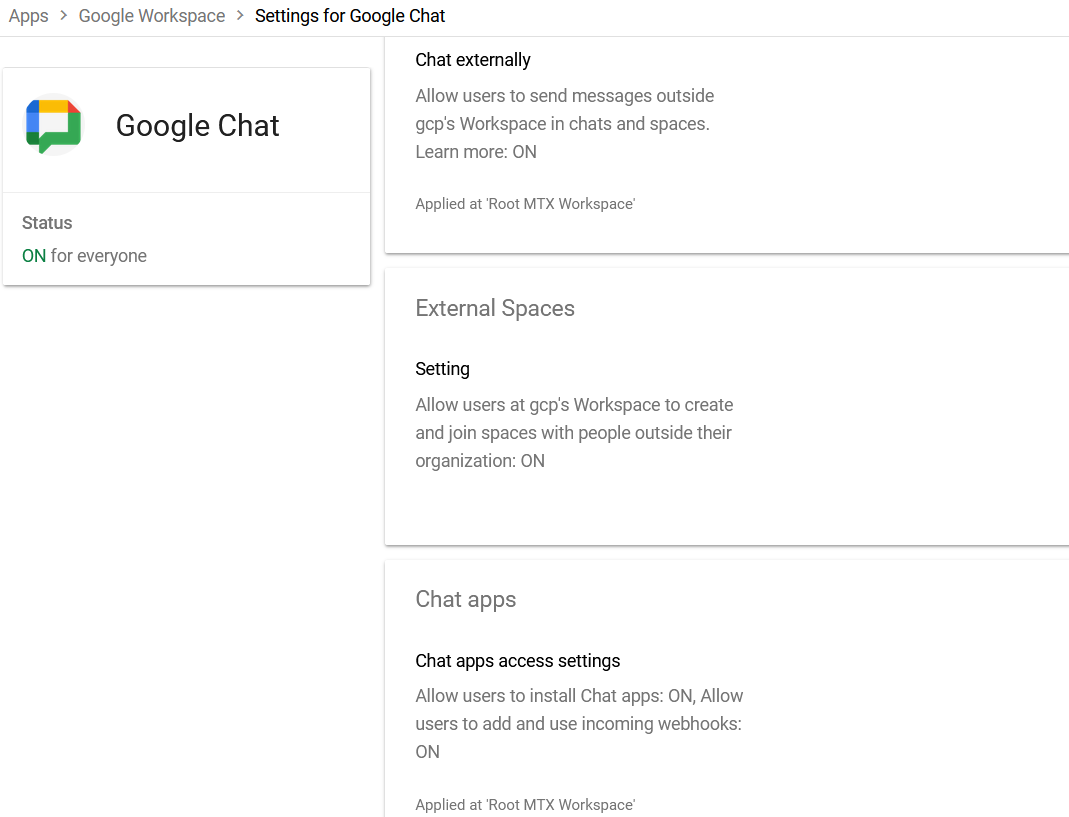Viewport: 1069px width, 817px height.
Task: Open the 'Setting' row in External Spaces
Action: click(x=442, y=369)
